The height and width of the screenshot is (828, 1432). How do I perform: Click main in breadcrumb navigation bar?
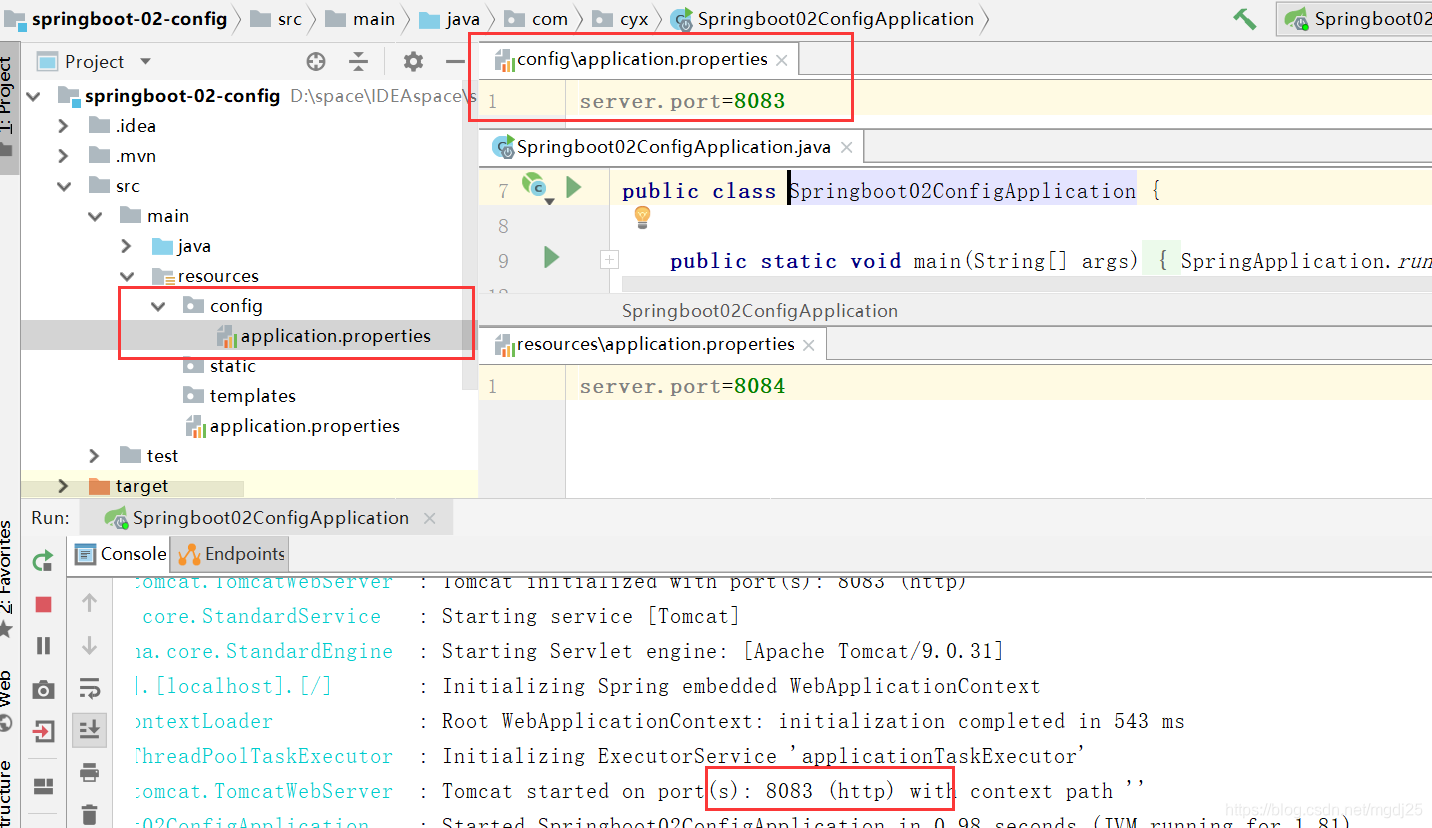[361, 19]
